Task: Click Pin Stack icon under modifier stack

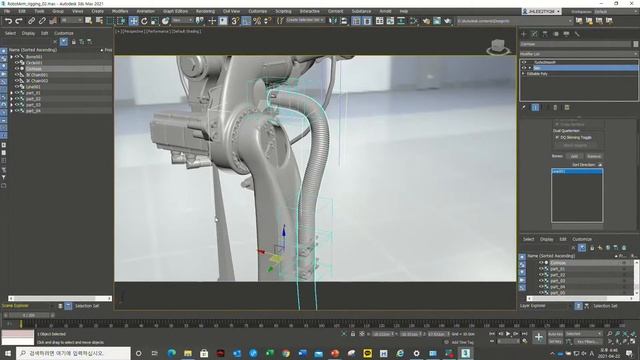Action: (x=524, y=108)
